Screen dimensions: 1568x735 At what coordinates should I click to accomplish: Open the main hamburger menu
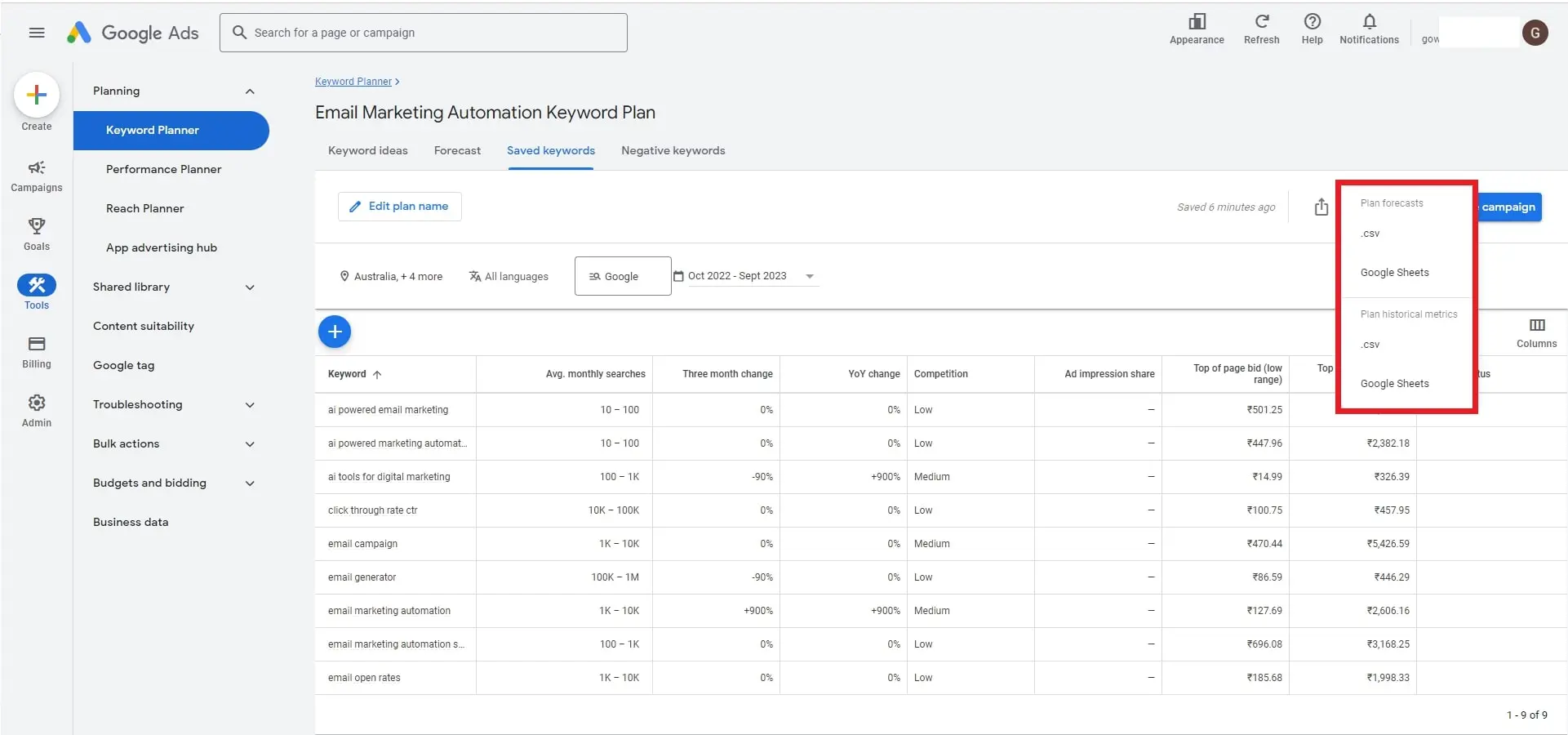click(37, 33)
